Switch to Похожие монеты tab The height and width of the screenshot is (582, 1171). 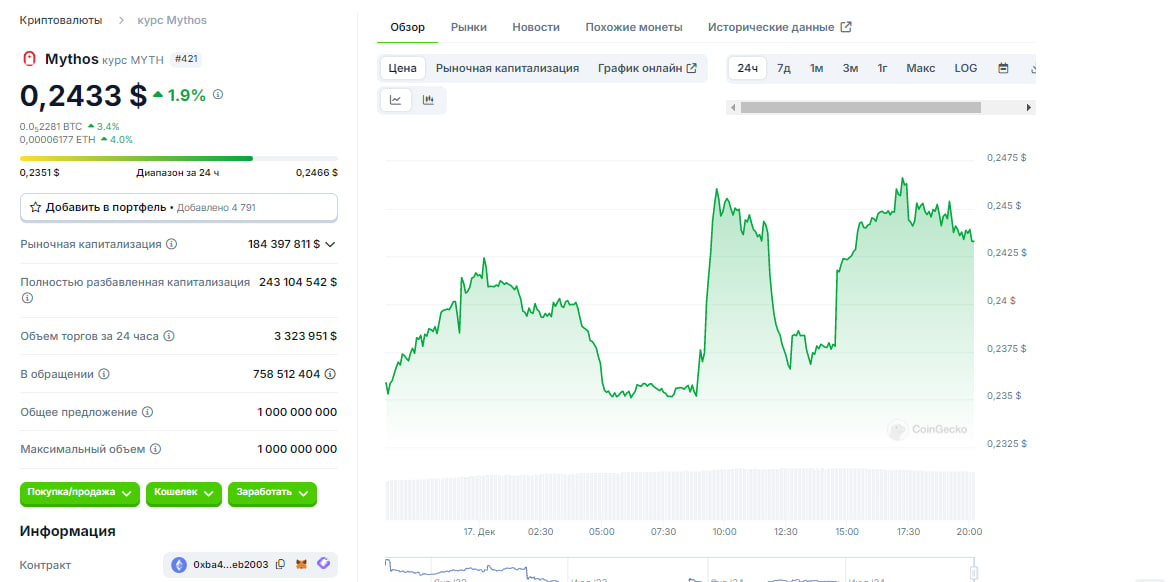click(x=634, y=27)
